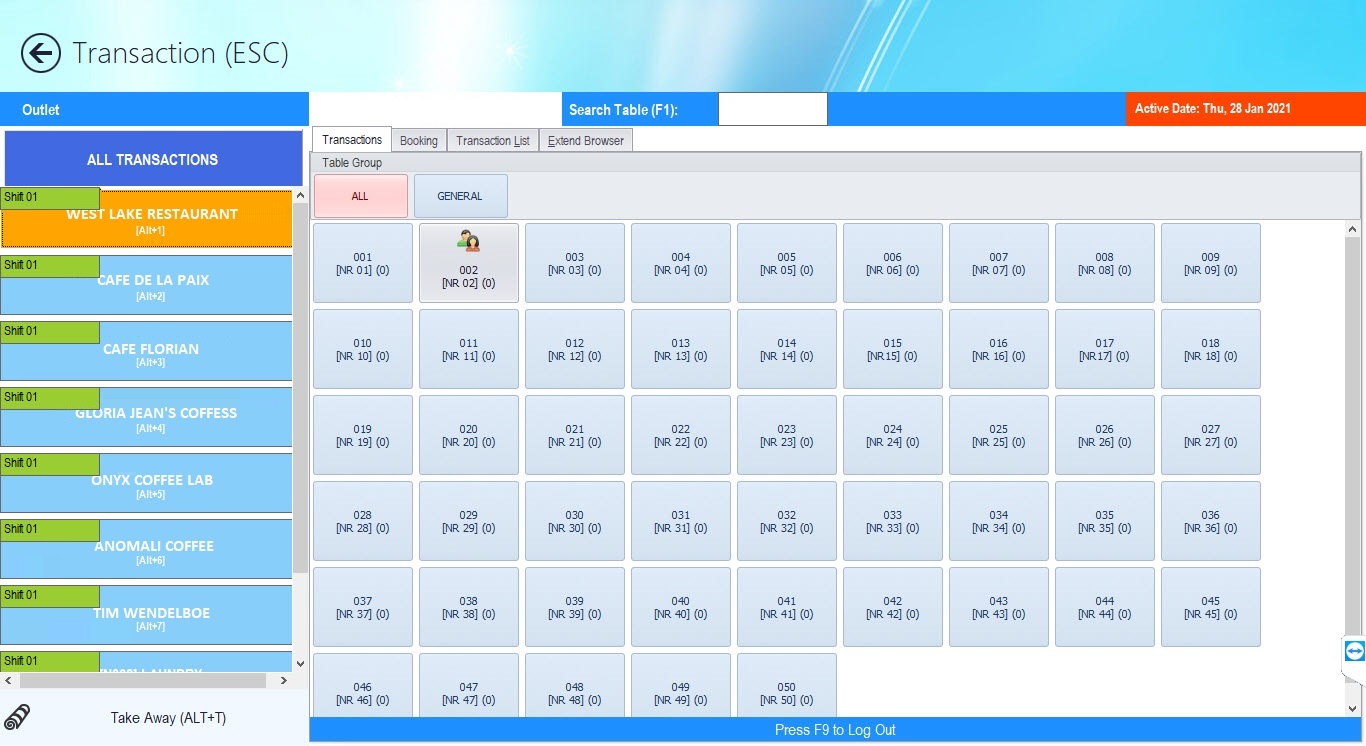Image resolution: width=1366 pixels, height=746 pixels.
Task: Filter tables by ALL group
Action: coord(360,196)
